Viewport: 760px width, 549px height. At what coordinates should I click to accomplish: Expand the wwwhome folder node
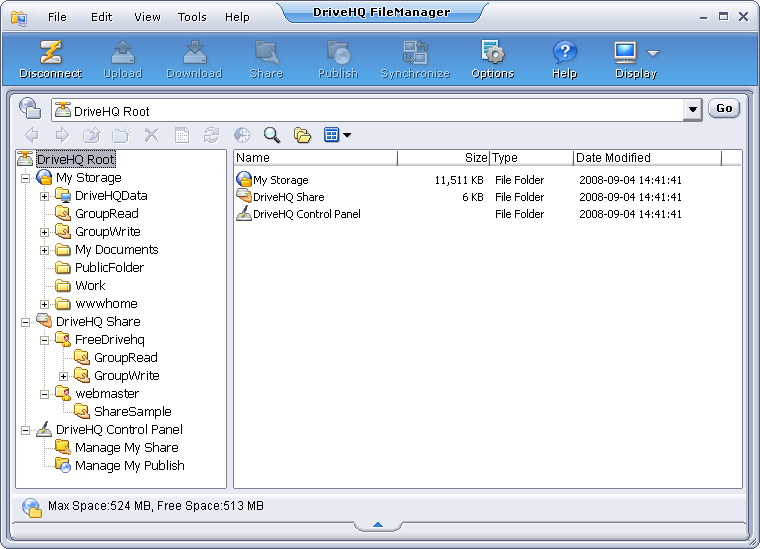[x=45, y=304]
